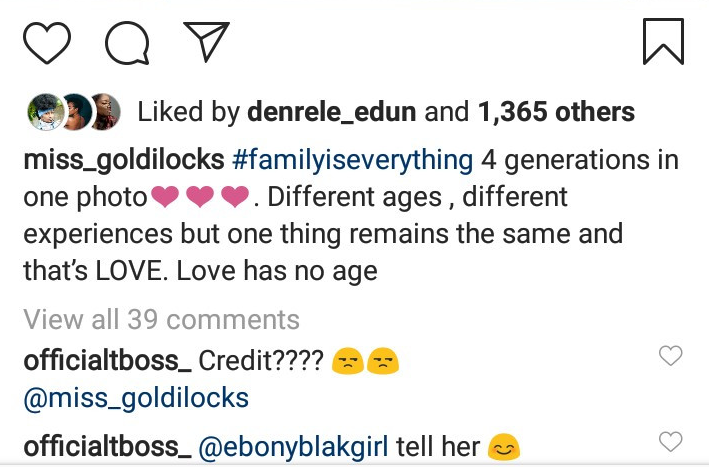Click the first liker avatar thumbnail

coord(42,110)
